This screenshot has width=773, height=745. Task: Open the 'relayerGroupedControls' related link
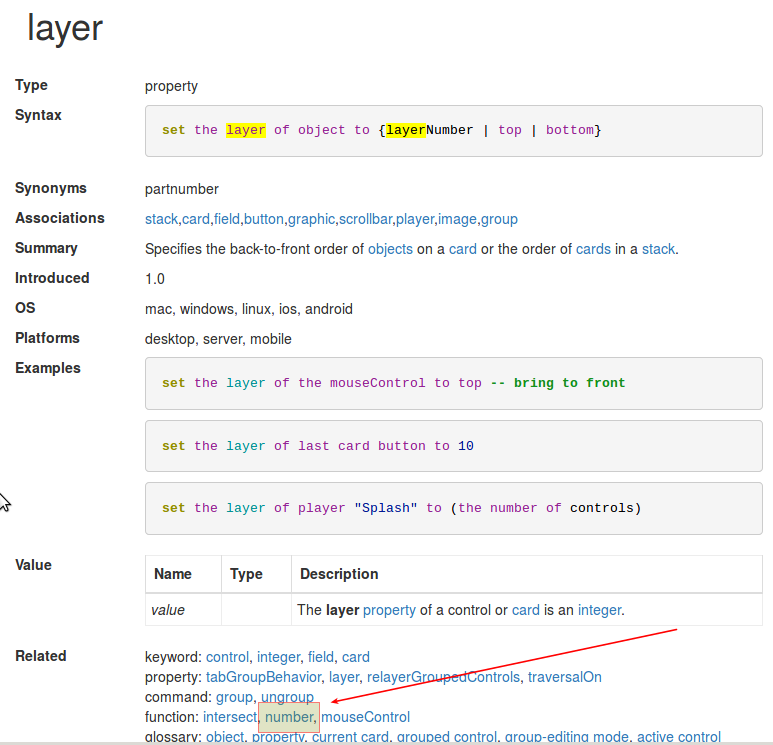tap(443, 677)
